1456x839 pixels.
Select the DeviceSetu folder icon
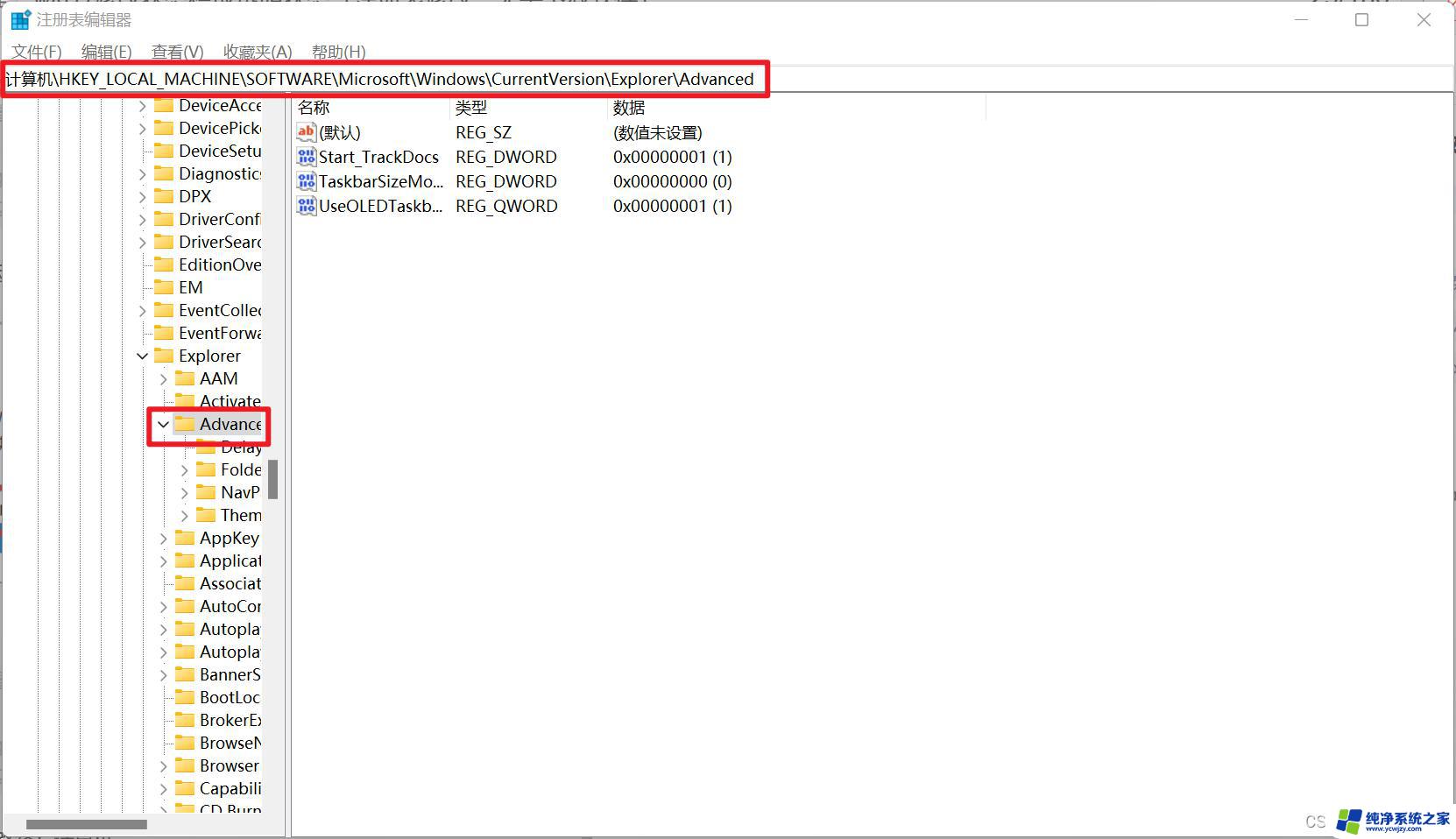(x=164, y=151)
